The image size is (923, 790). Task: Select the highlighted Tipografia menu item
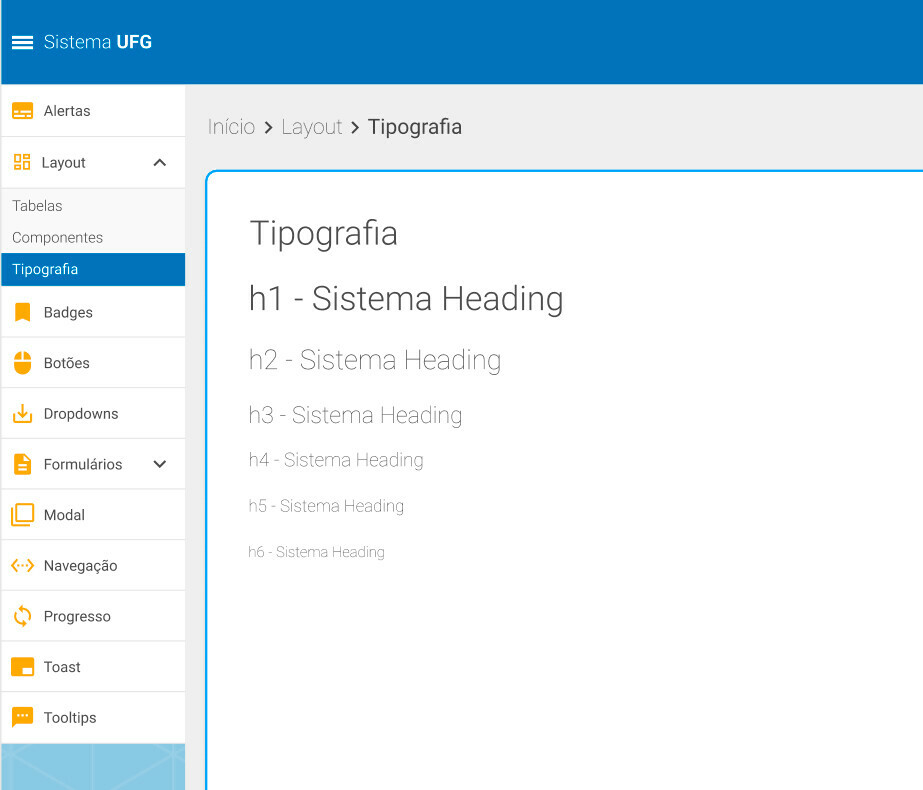coord(93,269)
